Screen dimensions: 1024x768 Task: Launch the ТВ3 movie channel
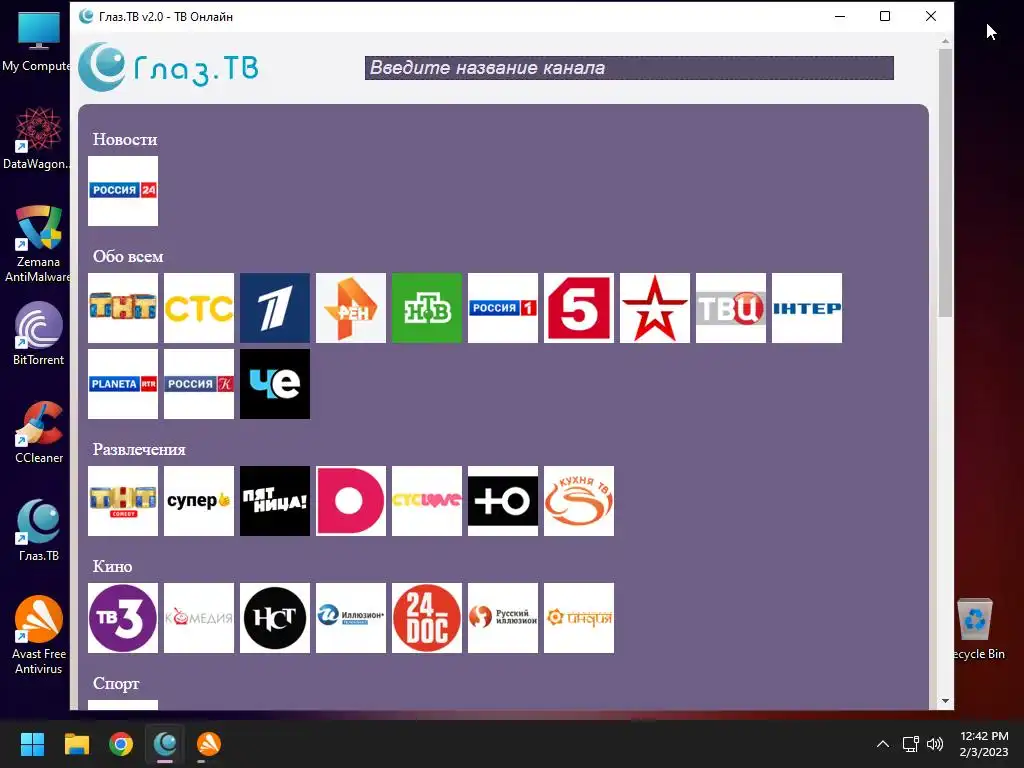pos(123,618)
